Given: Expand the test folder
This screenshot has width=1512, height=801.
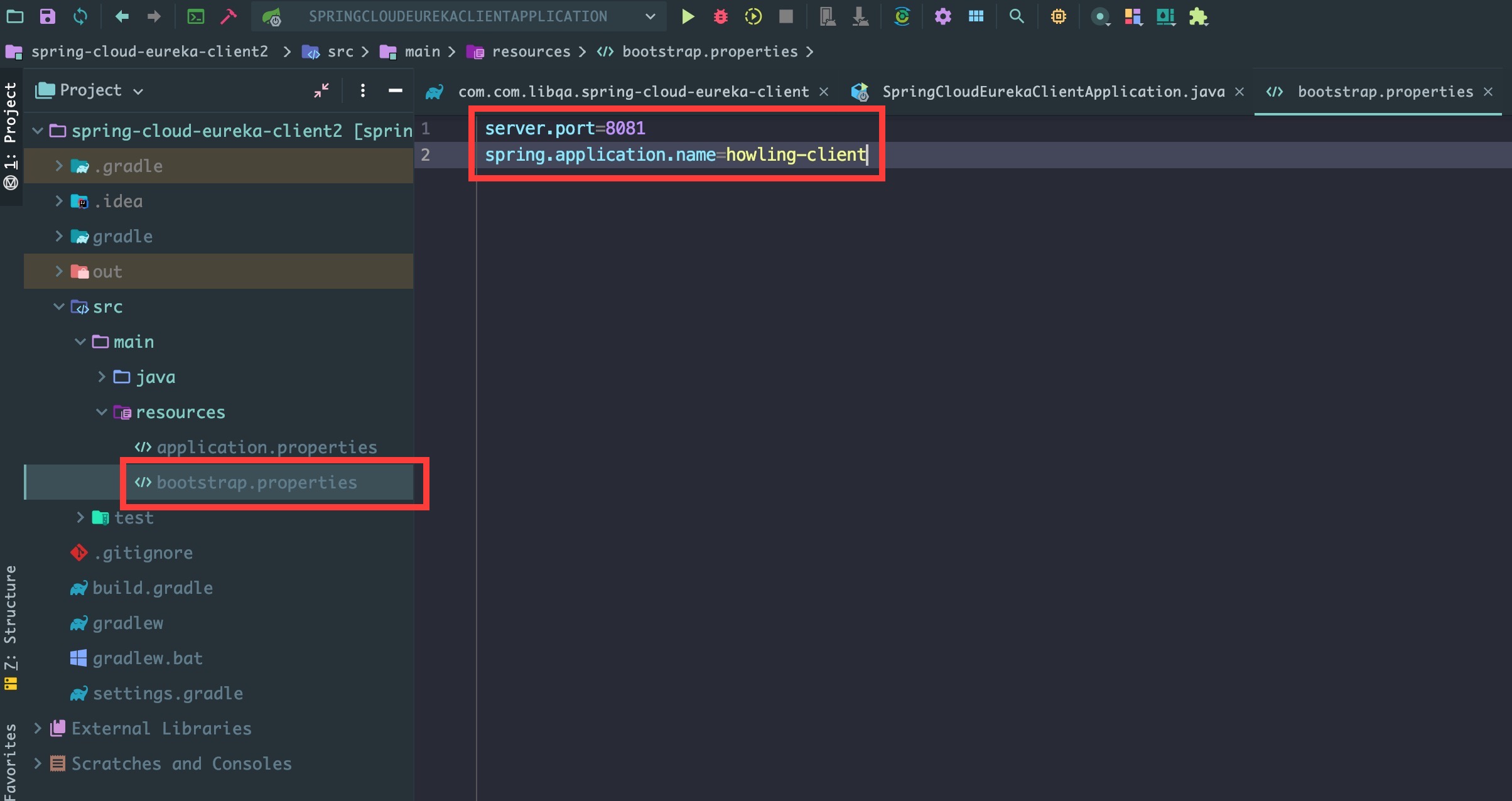Looking at the screenshot, I should click(x=80, y=517).
